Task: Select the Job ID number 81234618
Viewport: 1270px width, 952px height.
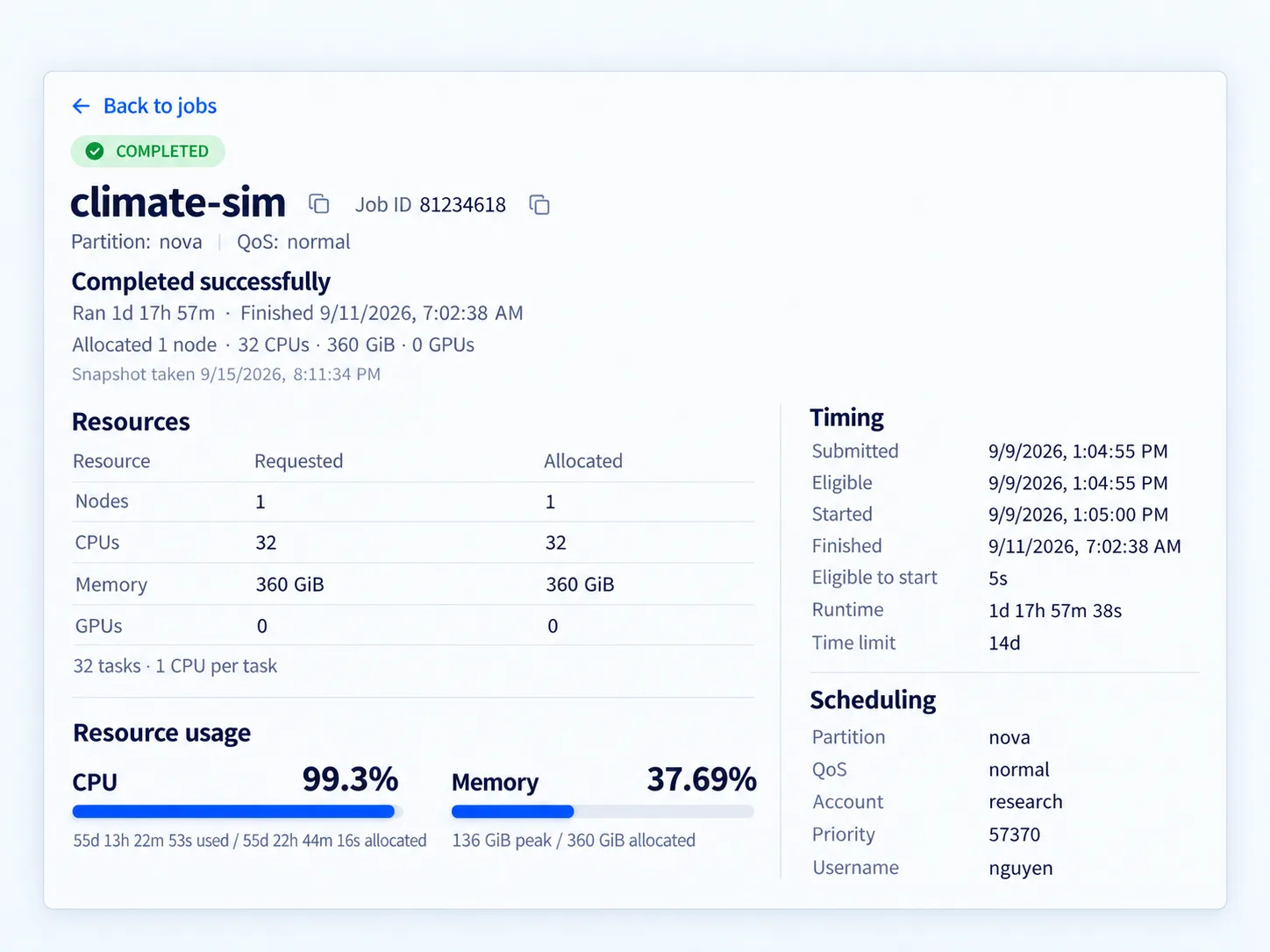Action: click(462, 205)
